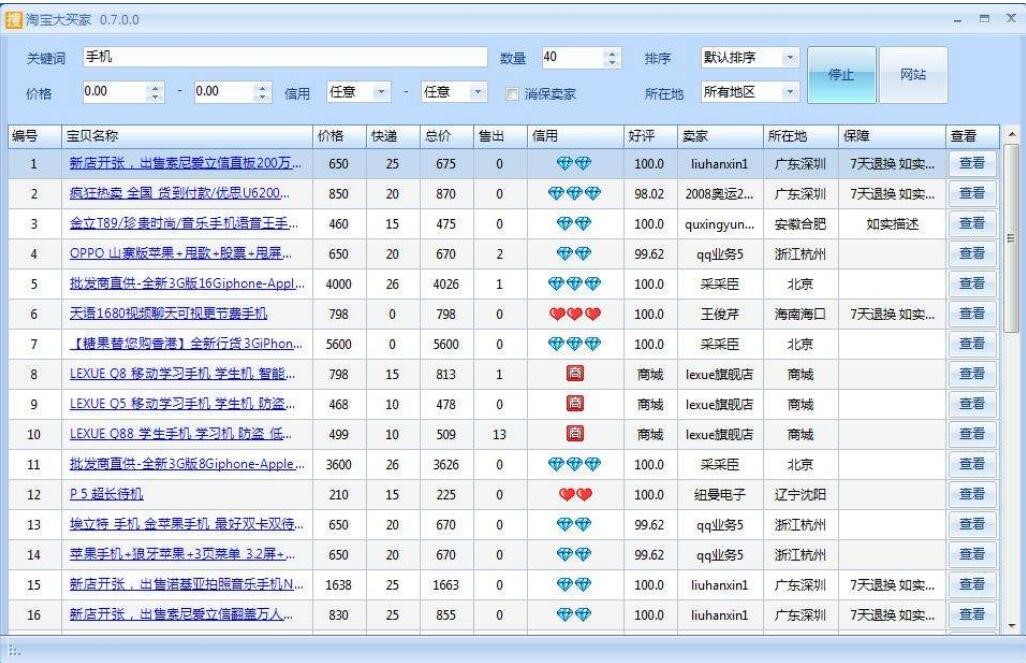The width and height of the screenshot is (1026, 663).
Task: Open link starting OPPO 山寨版苹果
Action: click(x=181, y=254)
